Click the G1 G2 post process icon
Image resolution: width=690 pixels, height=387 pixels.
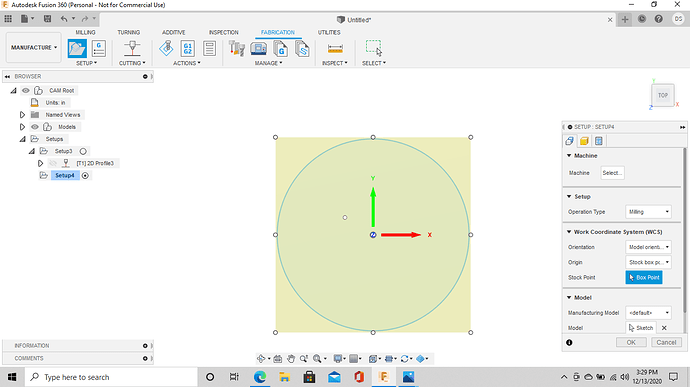[x=188, y=48]
